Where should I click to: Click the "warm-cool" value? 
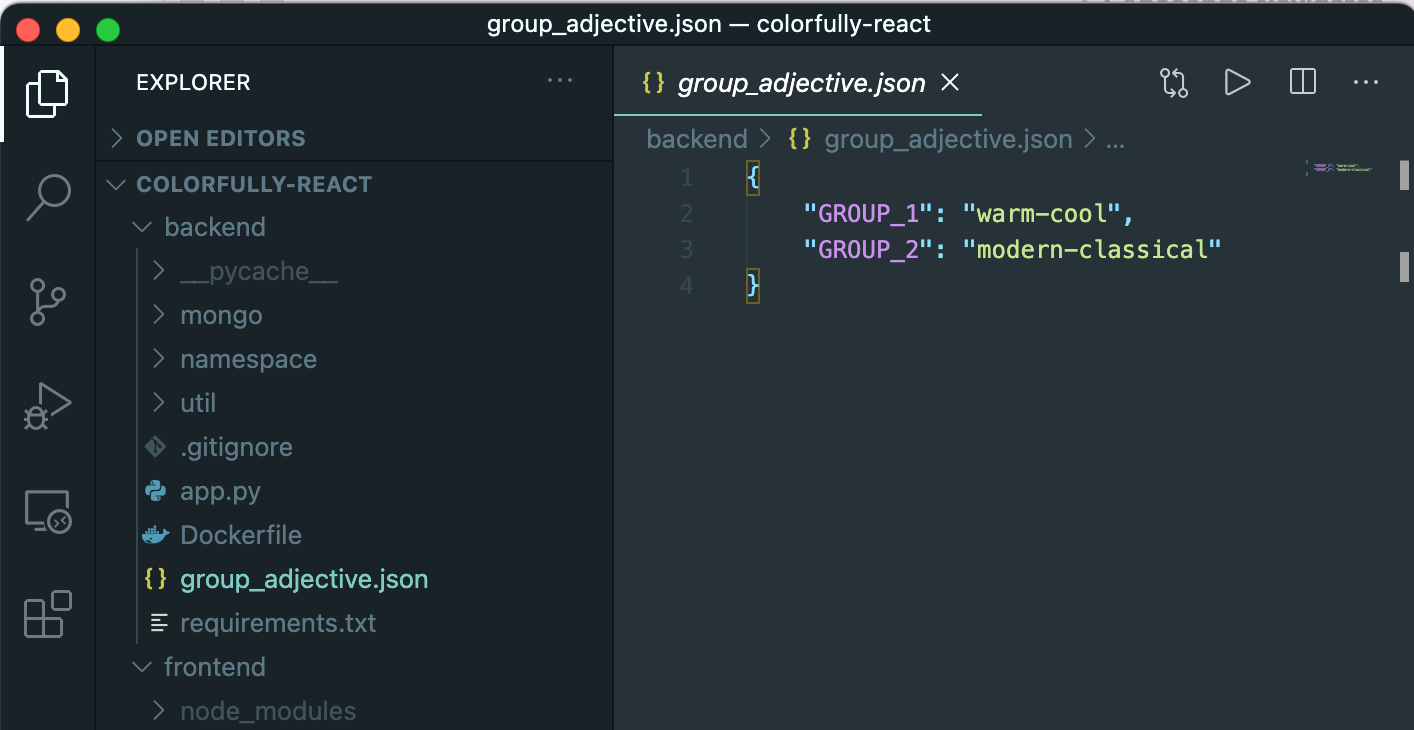tap(1042, 213)
